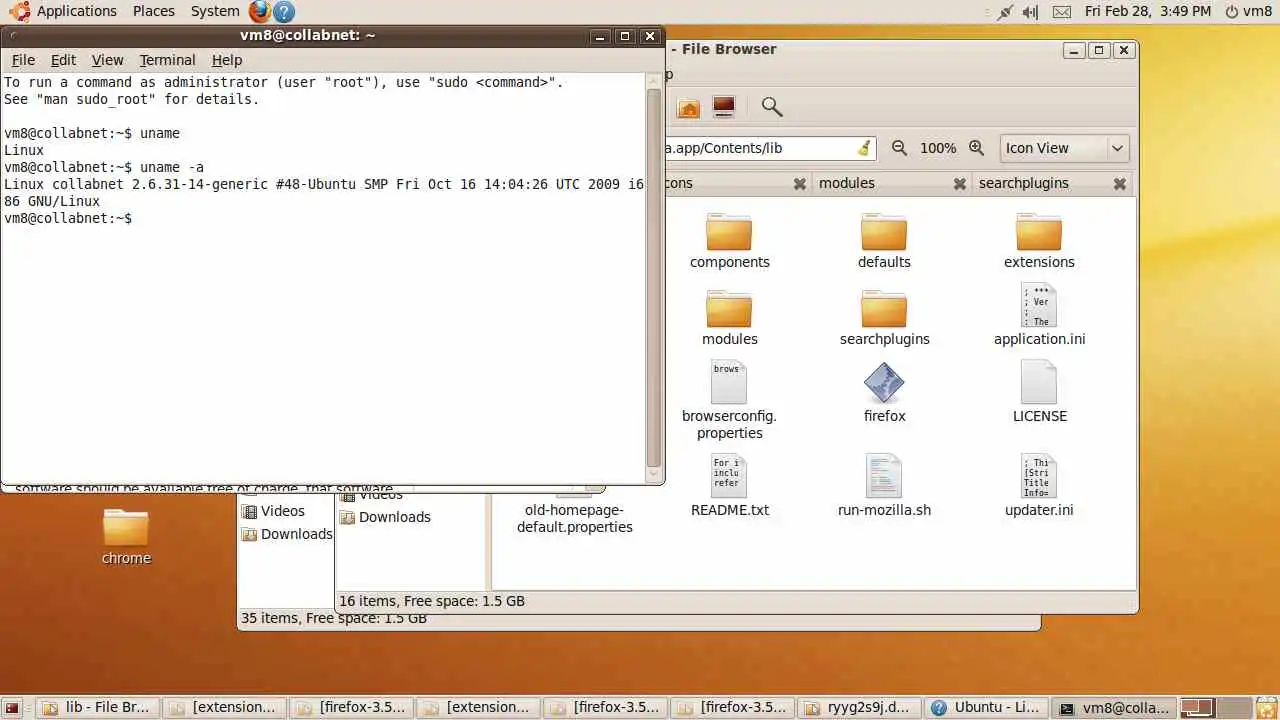Click the old-homepage-default.properties file name
The image size is (1280, 720).
click(x=575, y=518)
